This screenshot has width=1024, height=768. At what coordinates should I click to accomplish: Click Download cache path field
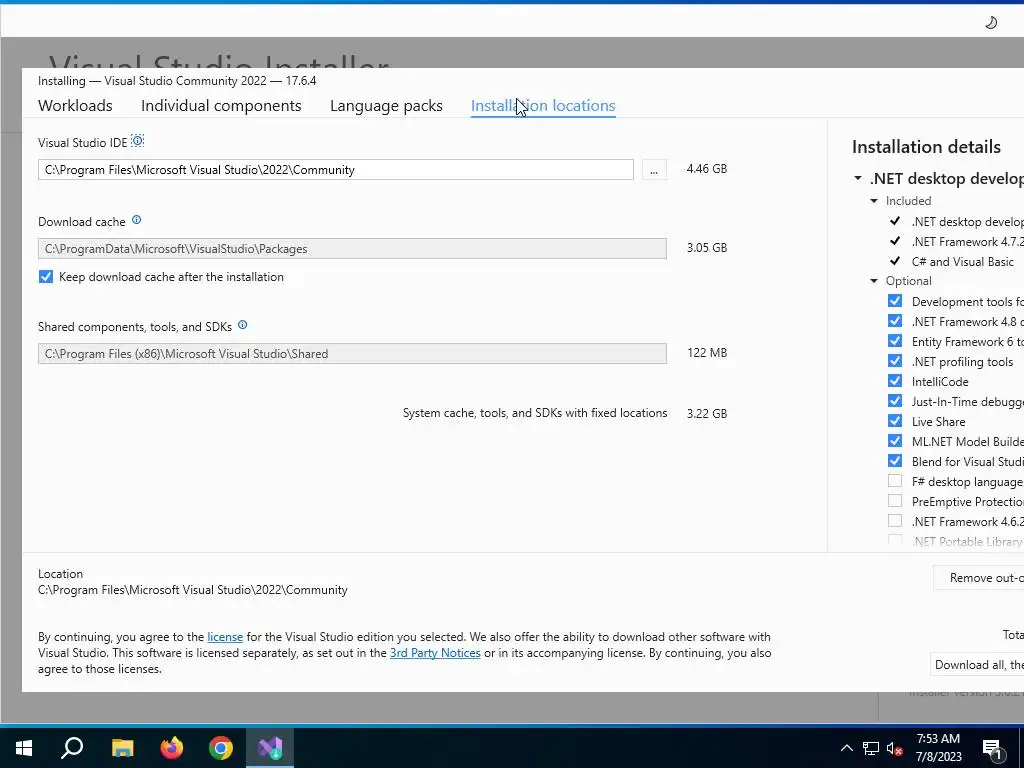click(352, 249)
